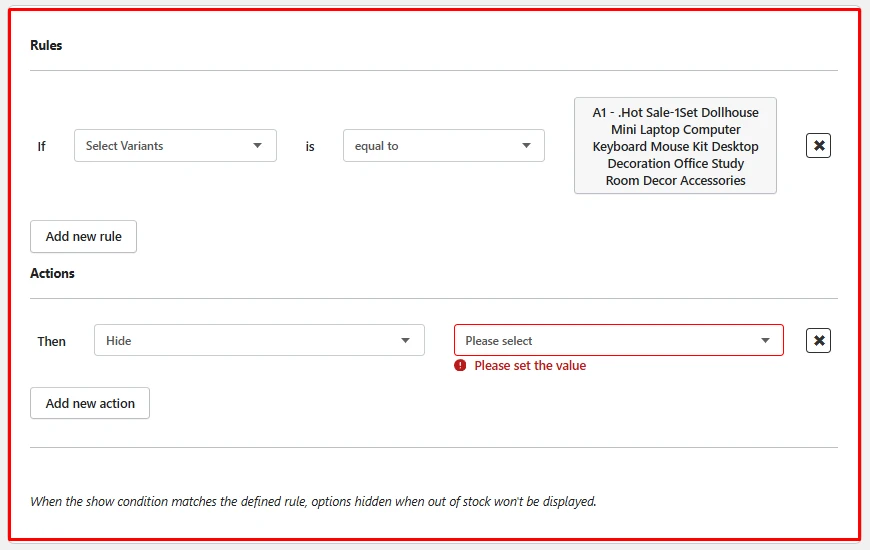Click the Rules section heading
The height and width of the screenshot is (550, 870).
point(46,46)
